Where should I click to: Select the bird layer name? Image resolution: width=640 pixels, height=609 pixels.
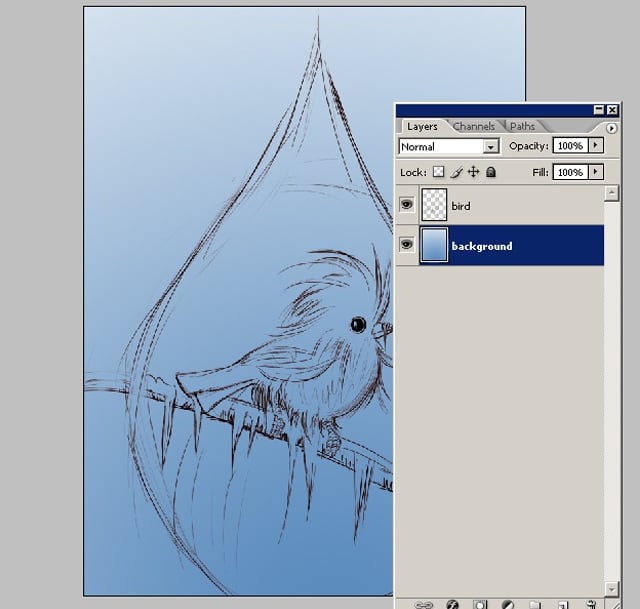tap(461, 206)
